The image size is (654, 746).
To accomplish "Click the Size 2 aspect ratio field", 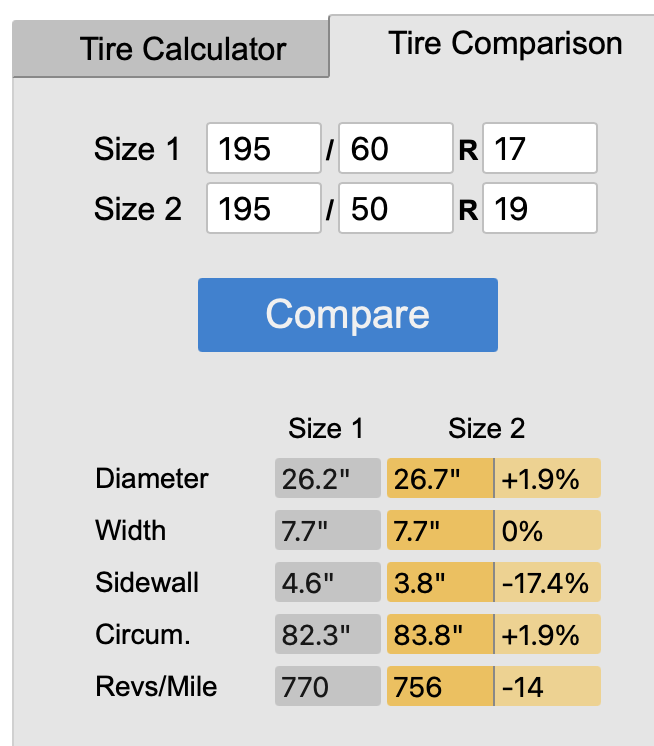I will coord(396,208).
